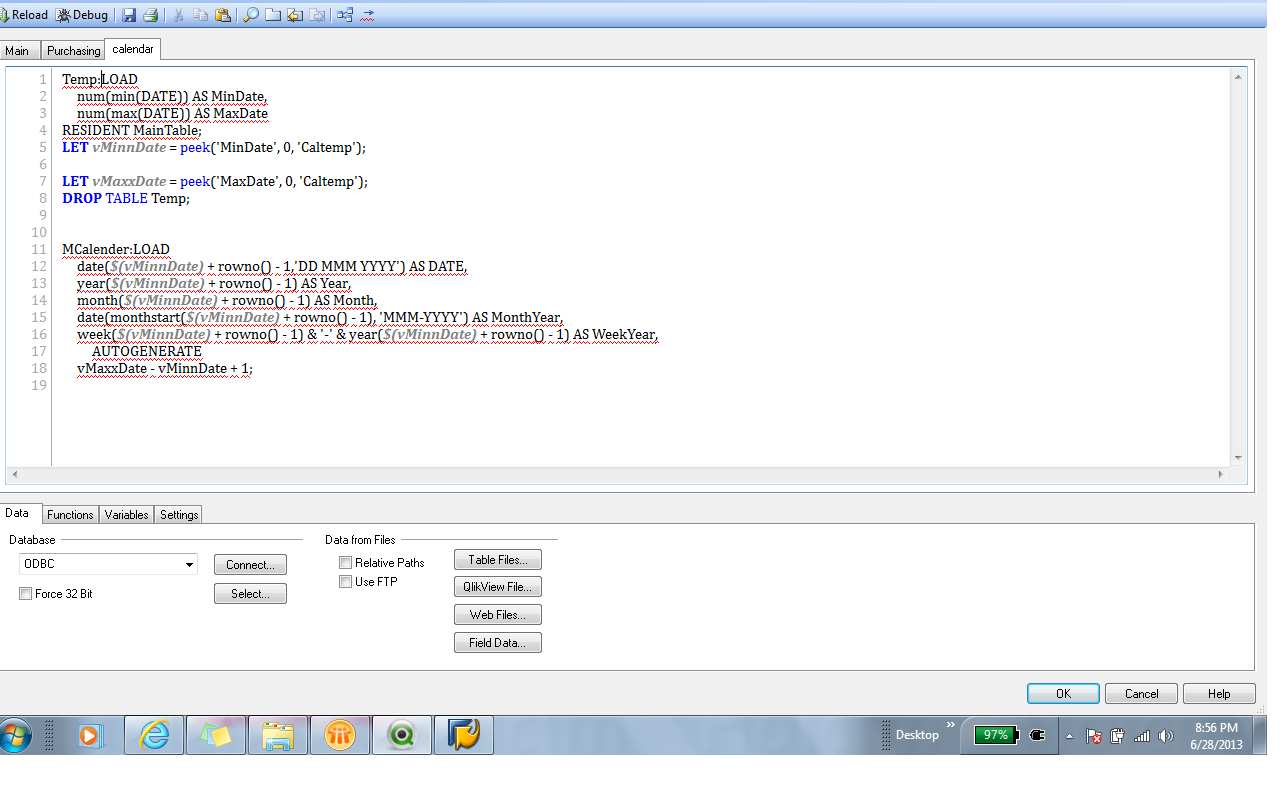
Task: Click 'vMaxxDate - vMinnDate + 1;' line
Action: pos(165,368)
